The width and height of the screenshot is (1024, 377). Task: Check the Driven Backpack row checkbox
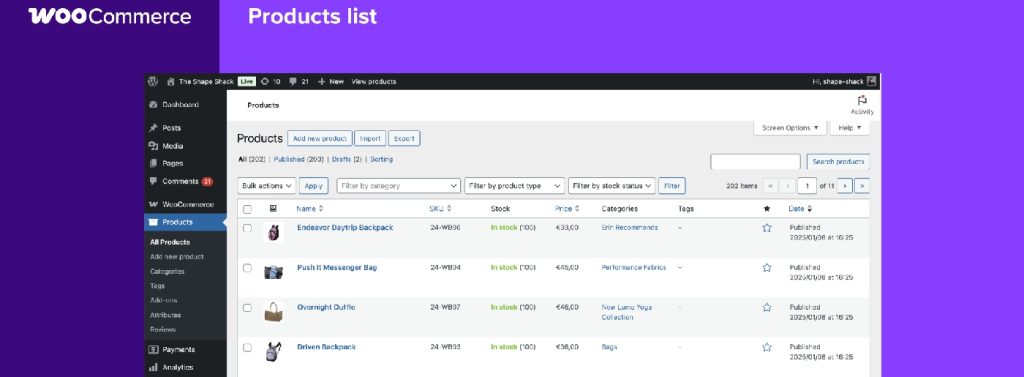tap(248, 348)
